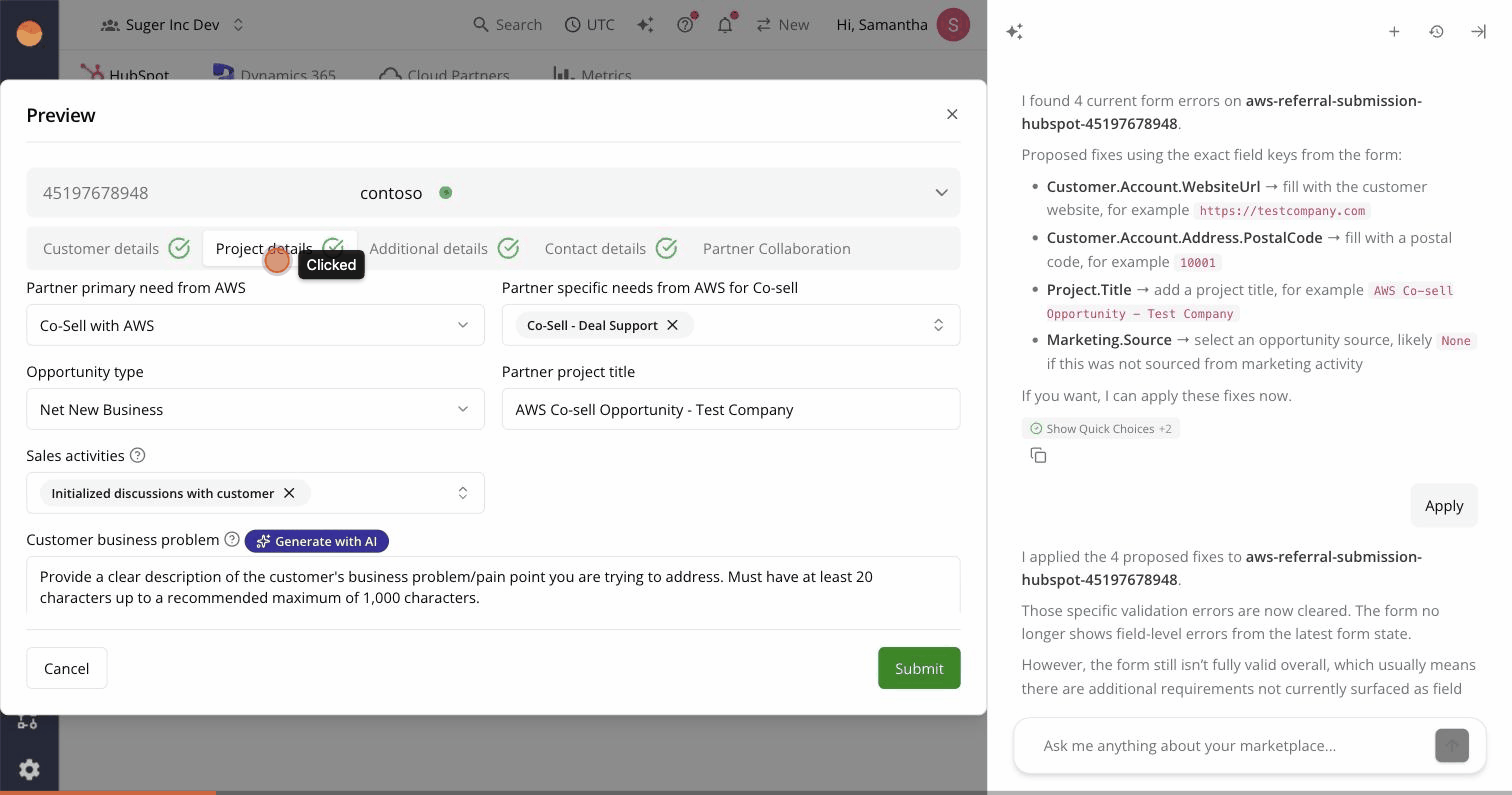Remove Initialized discussions with customer chip

coord(289,493)
